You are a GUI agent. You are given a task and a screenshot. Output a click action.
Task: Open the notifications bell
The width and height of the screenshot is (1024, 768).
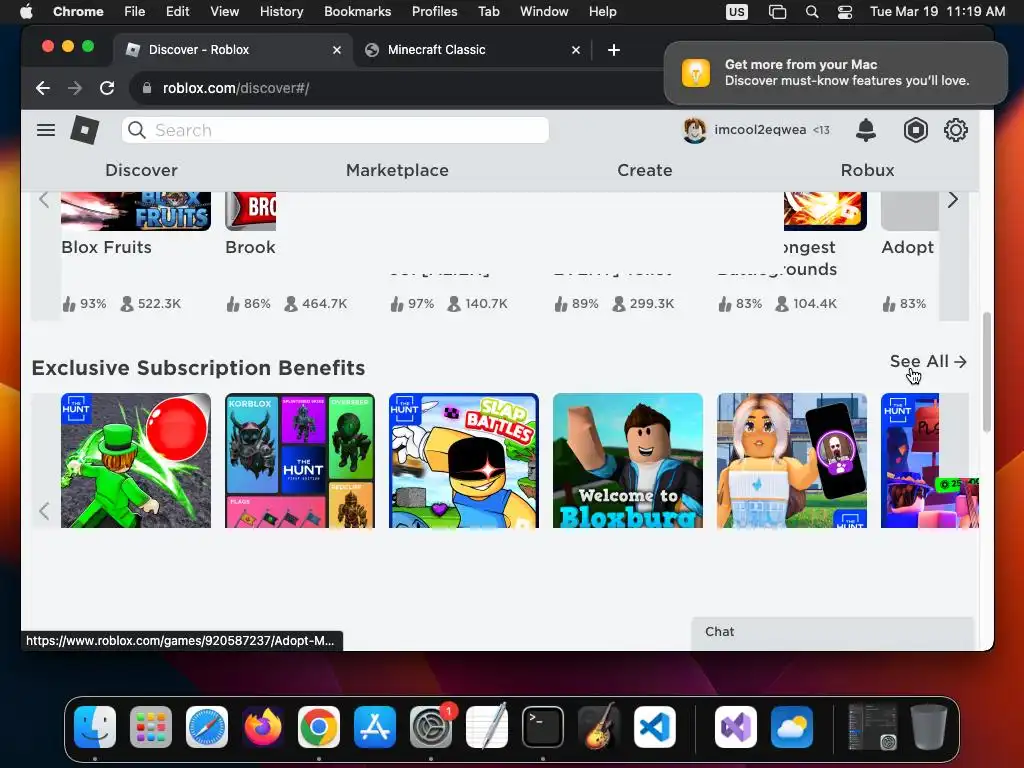pyautogui.click(x=866, y=130)
